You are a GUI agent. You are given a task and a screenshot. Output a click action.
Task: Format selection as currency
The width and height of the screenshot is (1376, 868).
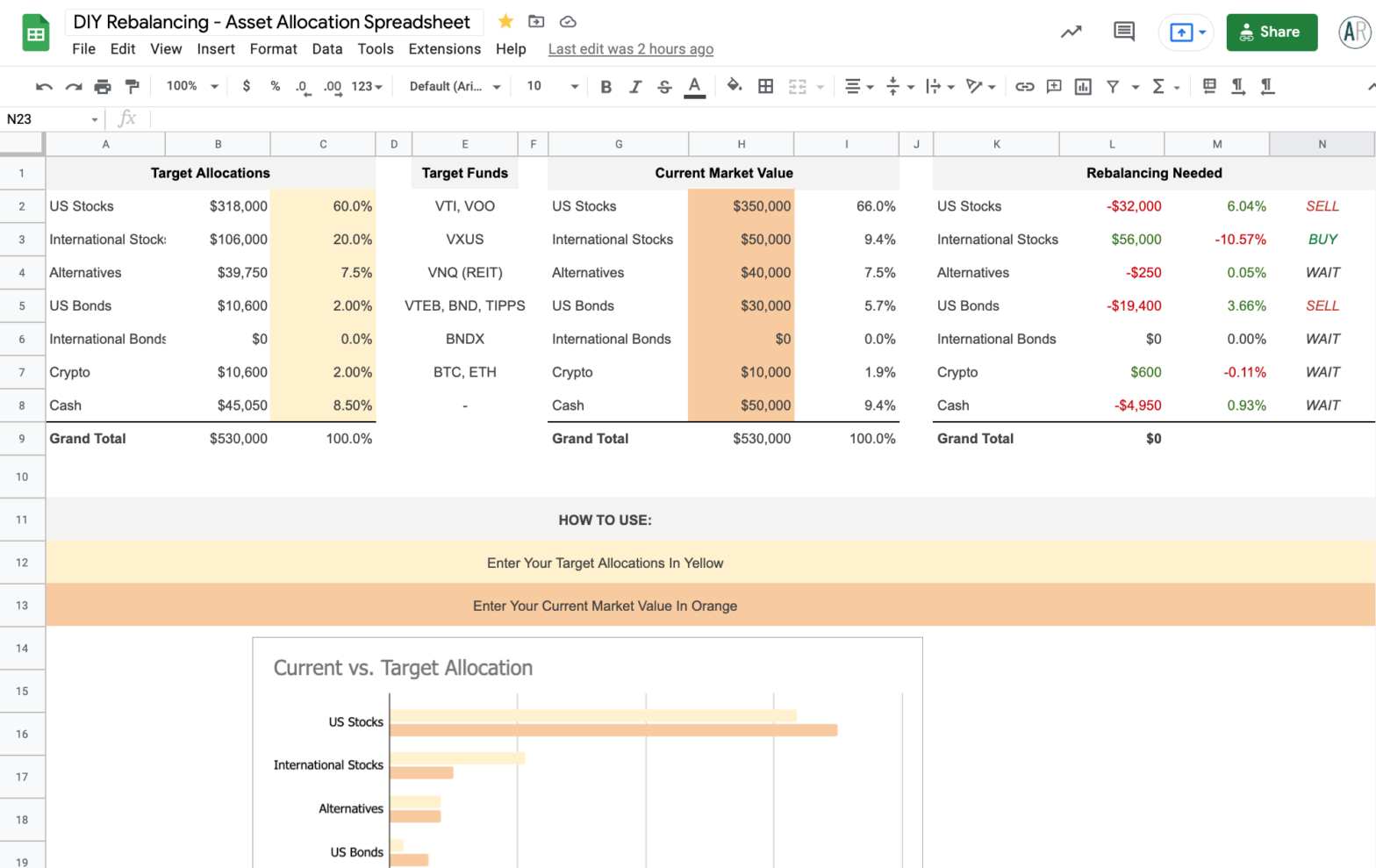tap(247, 86)
